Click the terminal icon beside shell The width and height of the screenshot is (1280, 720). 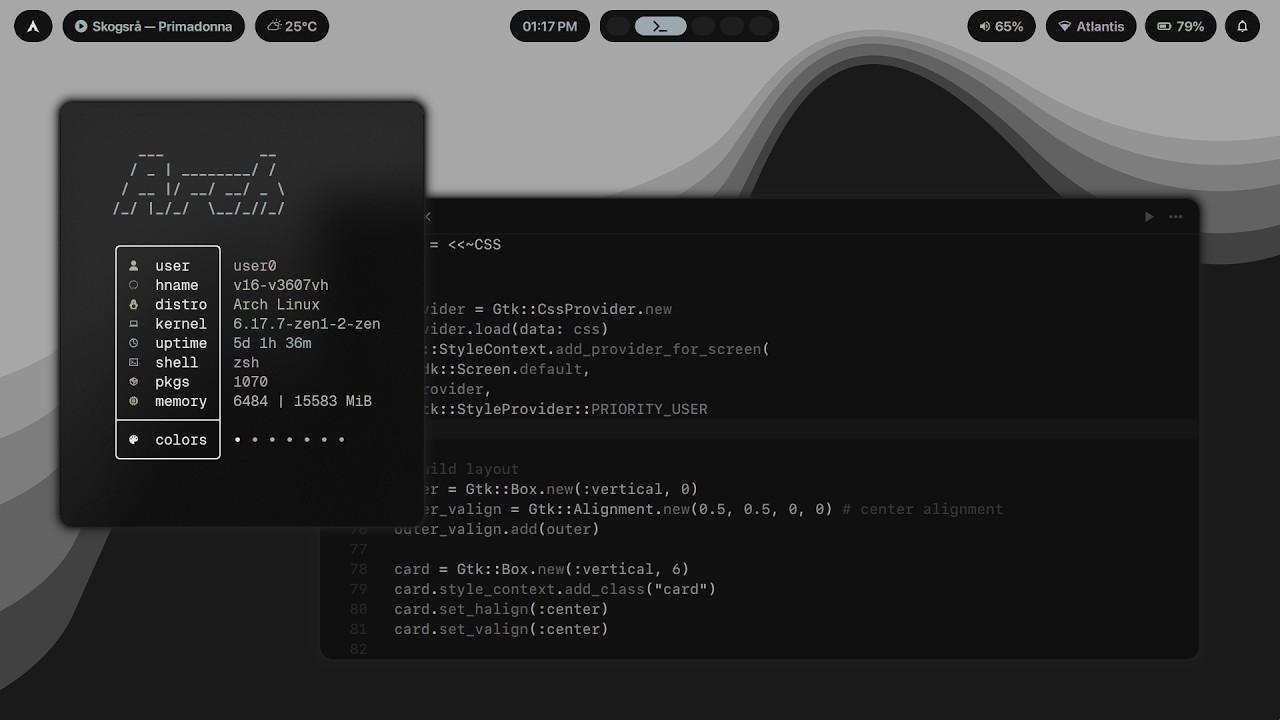(x=133, y=362)
